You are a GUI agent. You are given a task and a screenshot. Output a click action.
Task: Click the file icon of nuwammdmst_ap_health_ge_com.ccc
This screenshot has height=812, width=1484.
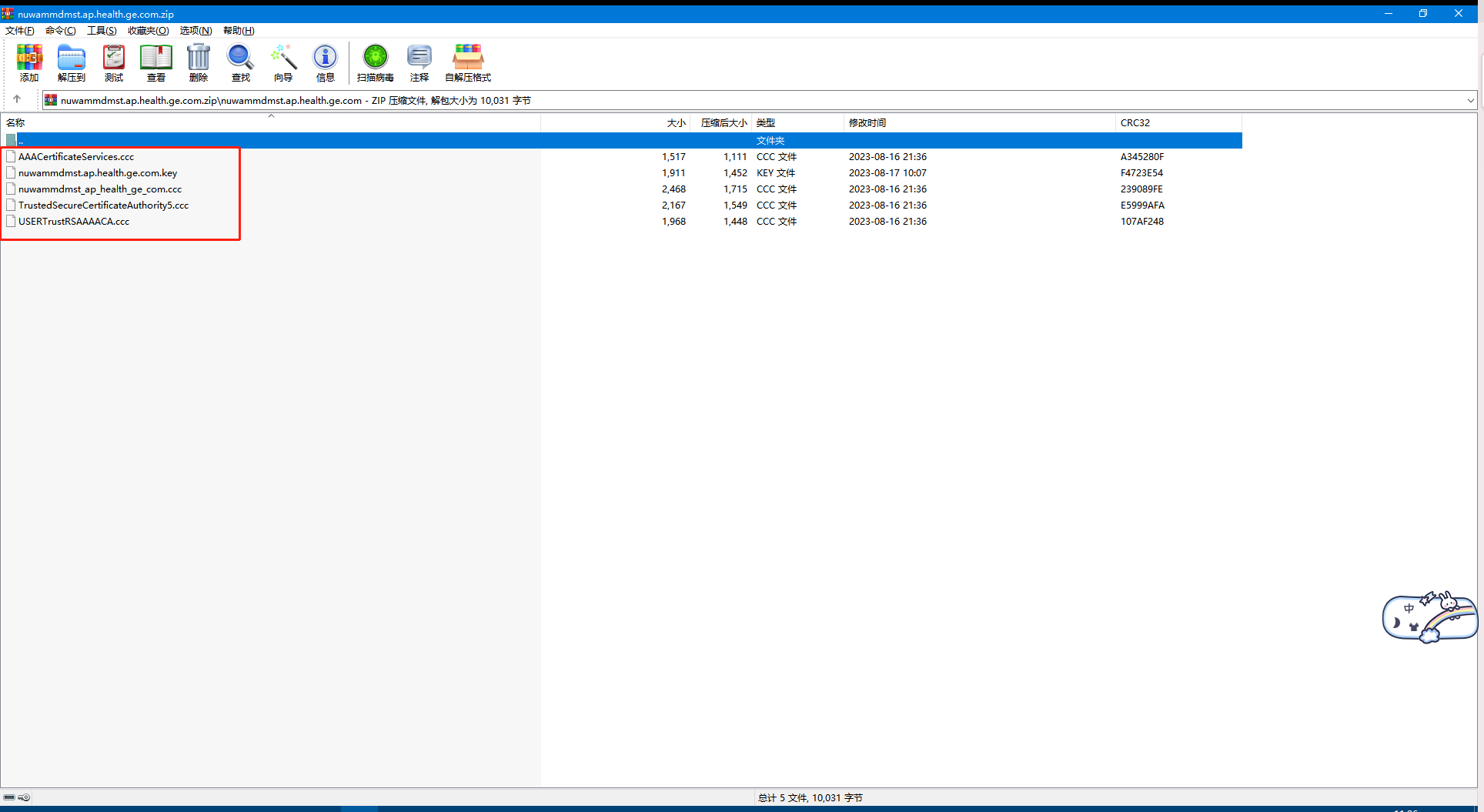11,189
